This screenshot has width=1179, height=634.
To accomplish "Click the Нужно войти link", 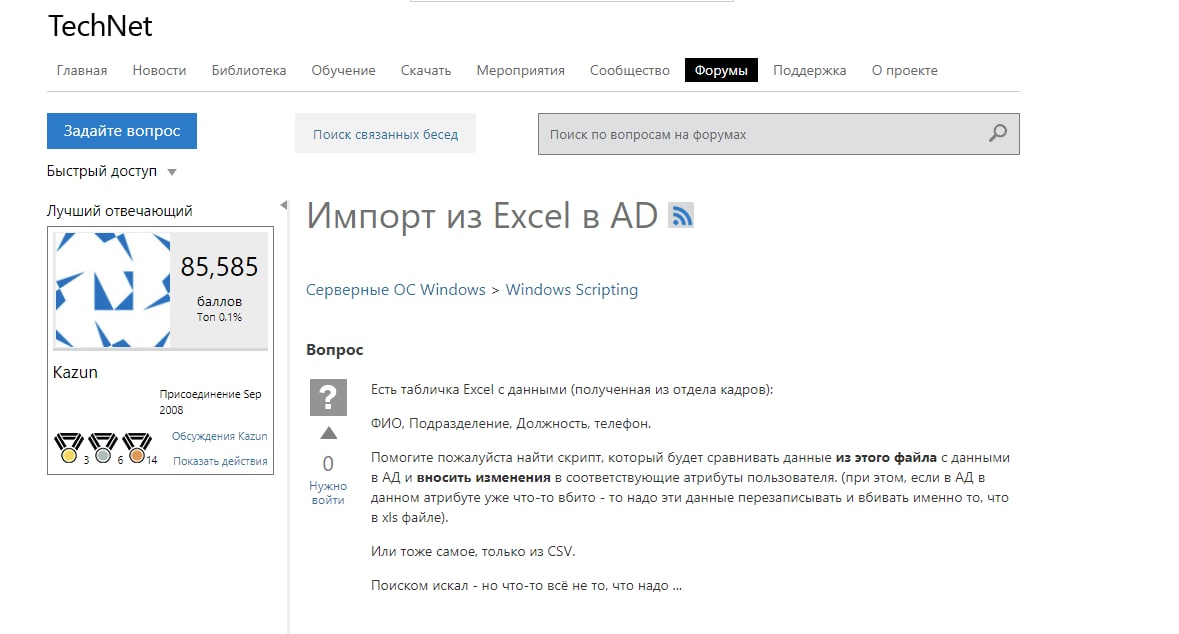I will (x=328, y=493).
